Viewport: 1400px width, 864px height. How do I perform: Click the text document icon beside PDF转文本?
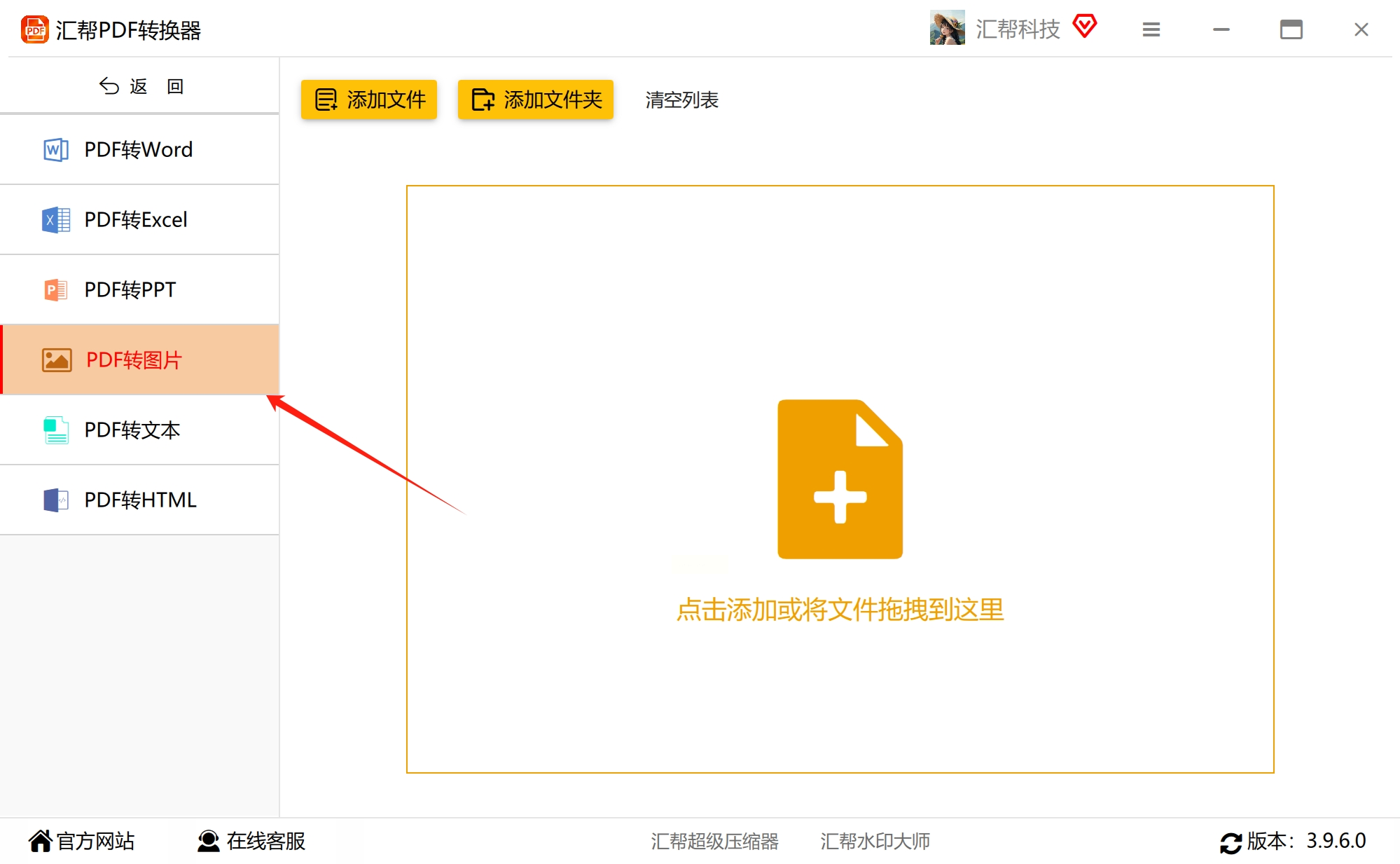point(55,430)
